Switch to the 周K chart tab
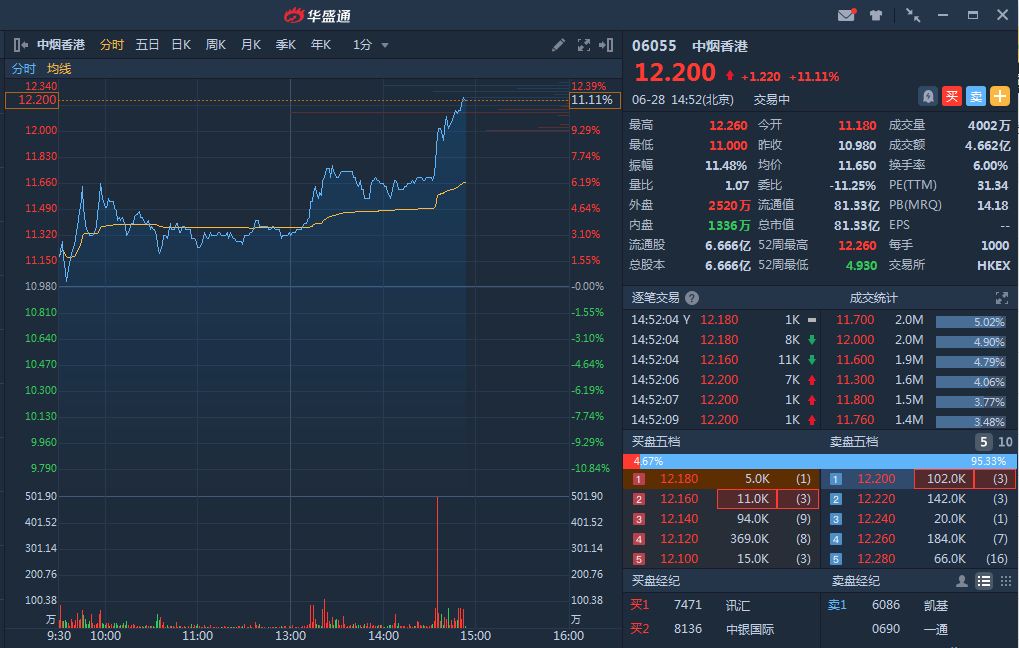Screen dimensions: 1019x648 [x=215, y=45]
